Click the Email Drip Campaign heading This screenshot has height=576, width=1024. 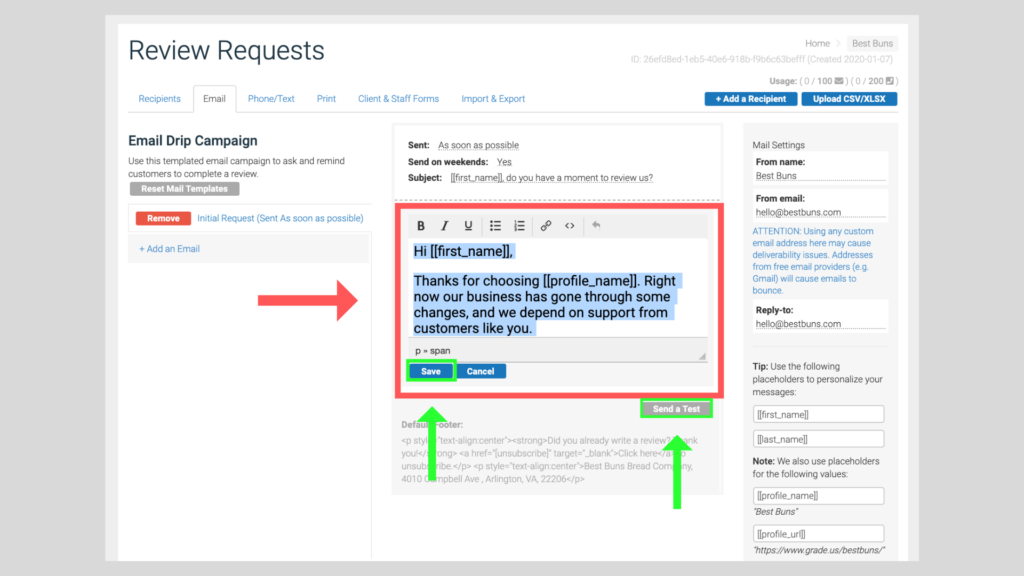(193, 140)
